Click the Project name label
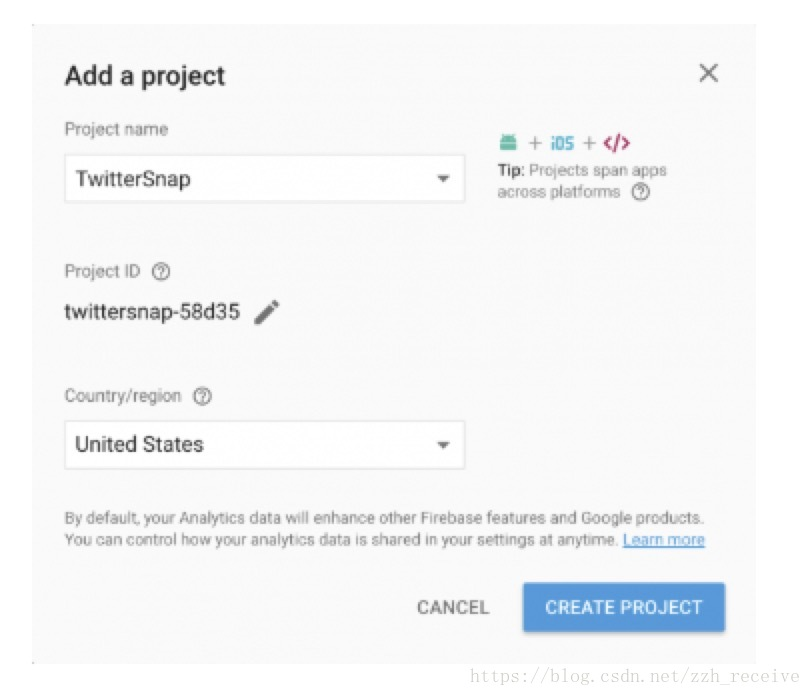Viewport: 812px width, 696px height. 117,129
